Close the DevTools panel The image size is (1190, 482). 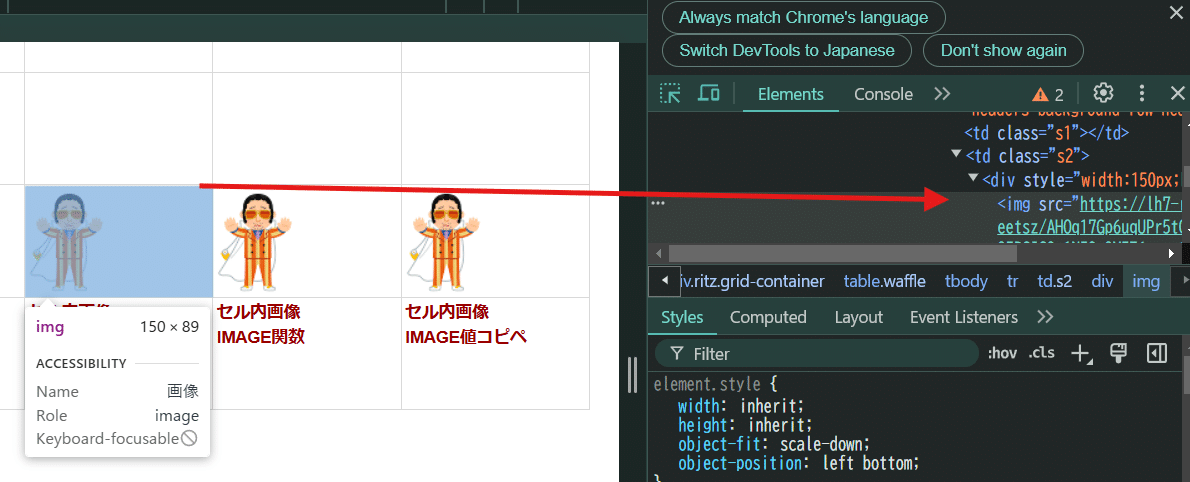coord(1177,93)
